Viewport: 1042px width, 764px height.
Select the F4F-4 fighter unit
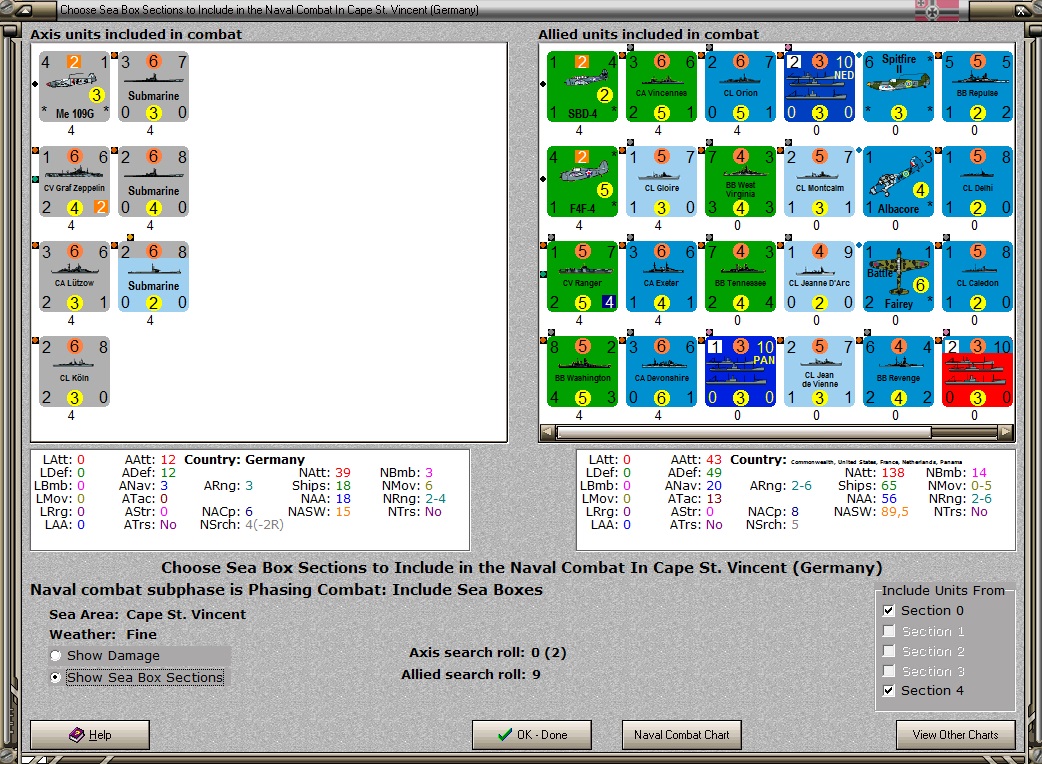point(581,182)
